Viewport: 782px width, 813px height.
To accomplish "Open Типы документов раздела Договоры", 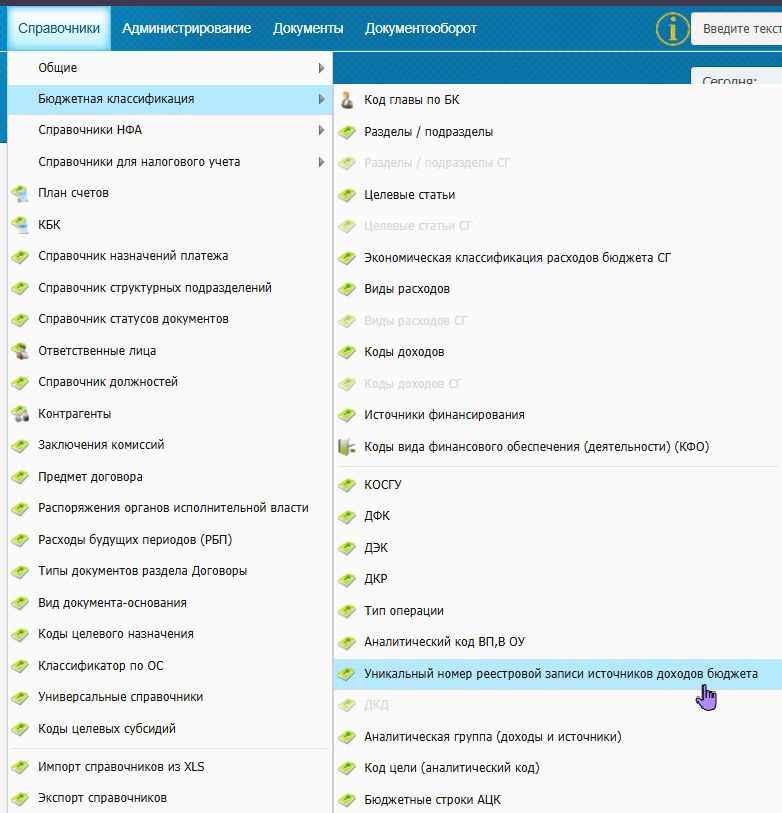I will (x=170, y=571).
